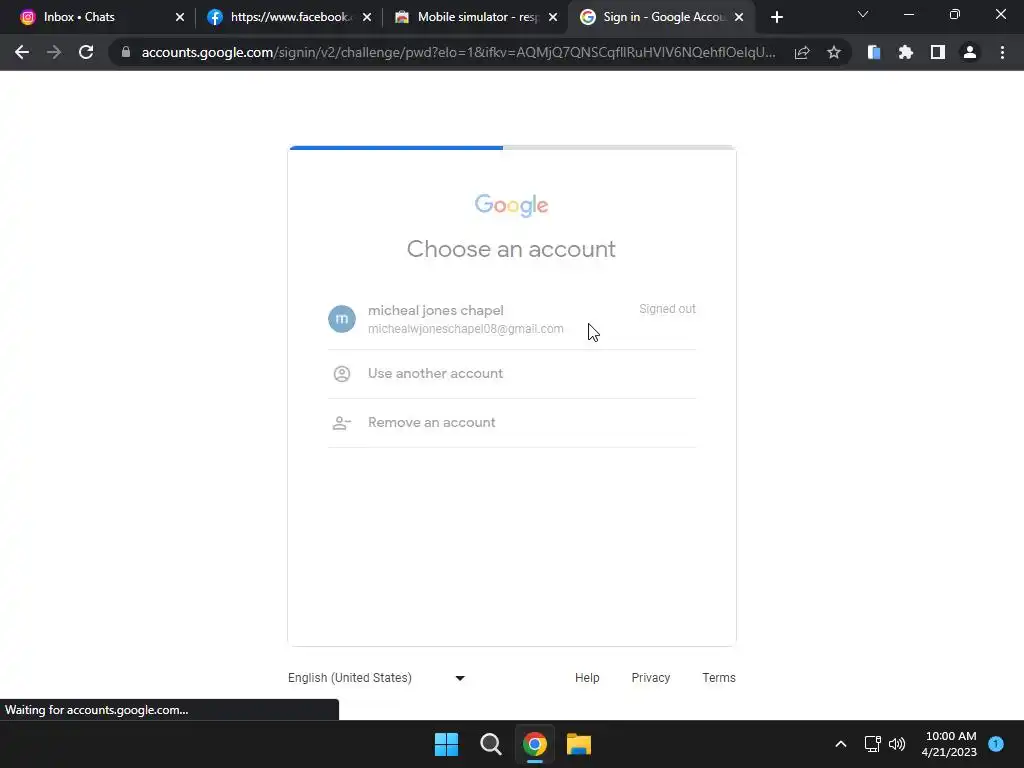The width and height of the screenshot is (1024, 768).
Task: Open the Windows Start menu
Action: 447,744
